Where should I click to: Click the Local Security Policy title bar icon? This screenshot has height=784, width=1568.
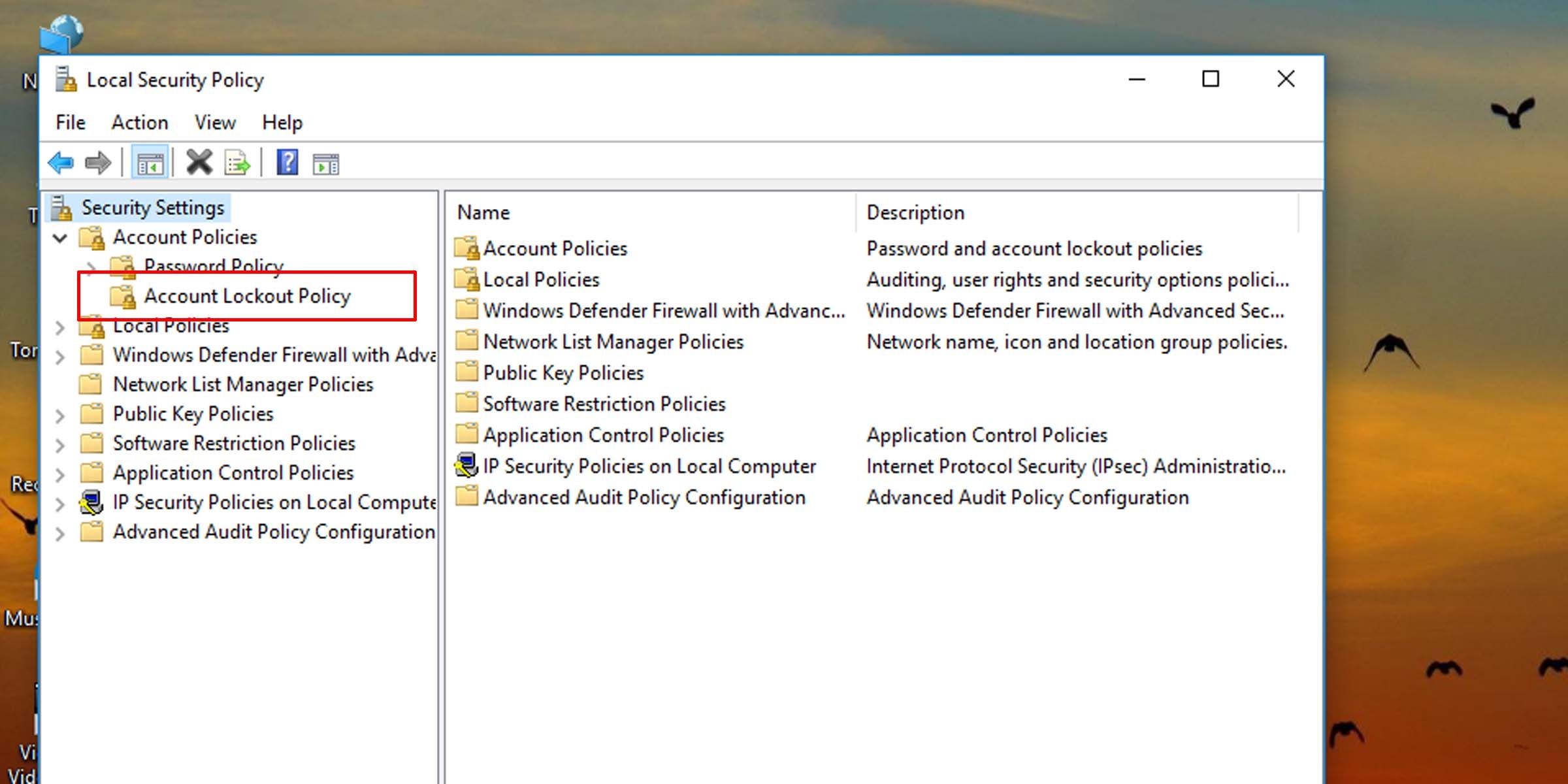pyautogui.click(x=66, y=78)
